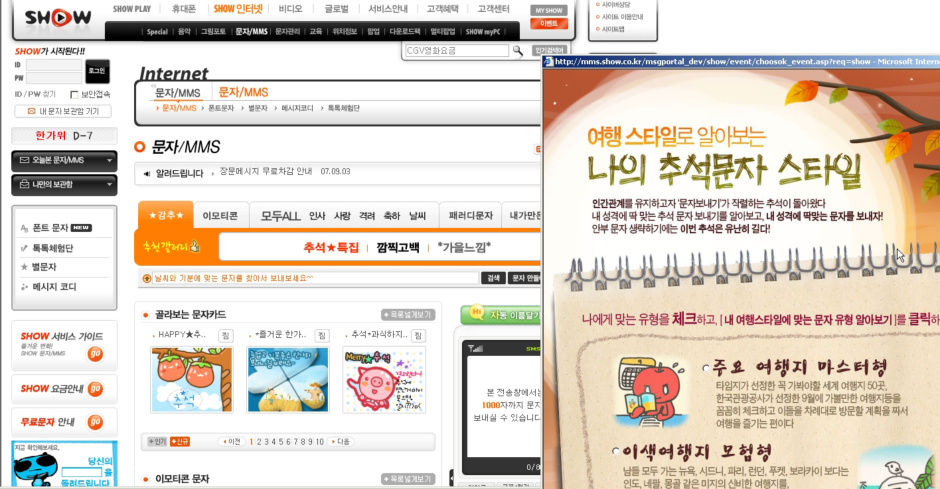Viewport: 940px width, 489px height.
Task: Click the circle icon left of the message search box
Action: pos(147,278)
